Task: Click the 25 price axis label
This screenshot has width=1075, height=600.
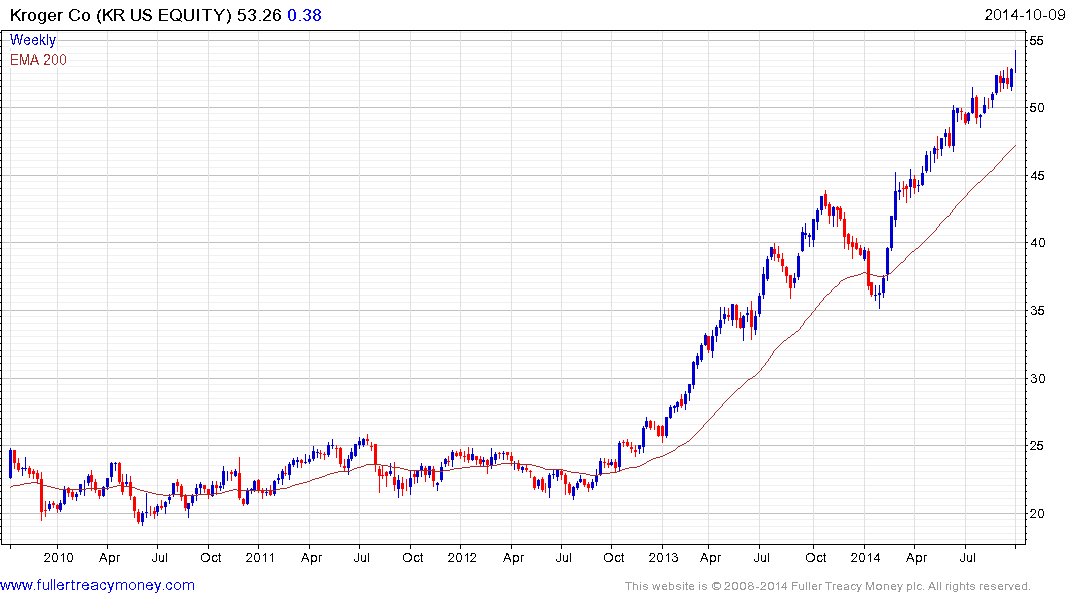Action: coord(1036,446)
